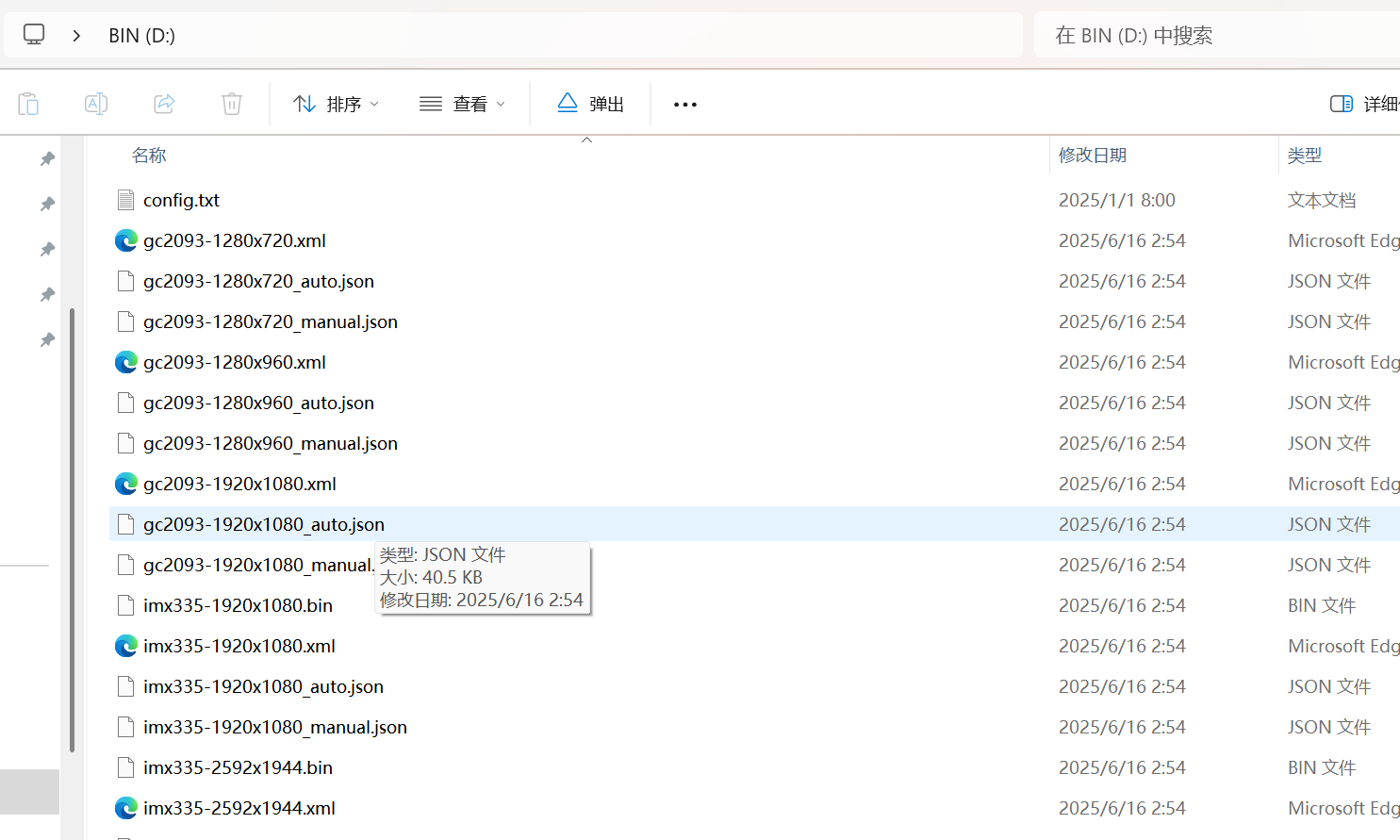The image size is (1400, 840).
Task: Click the Paste clipboard icon
Action: click(28, 104)
